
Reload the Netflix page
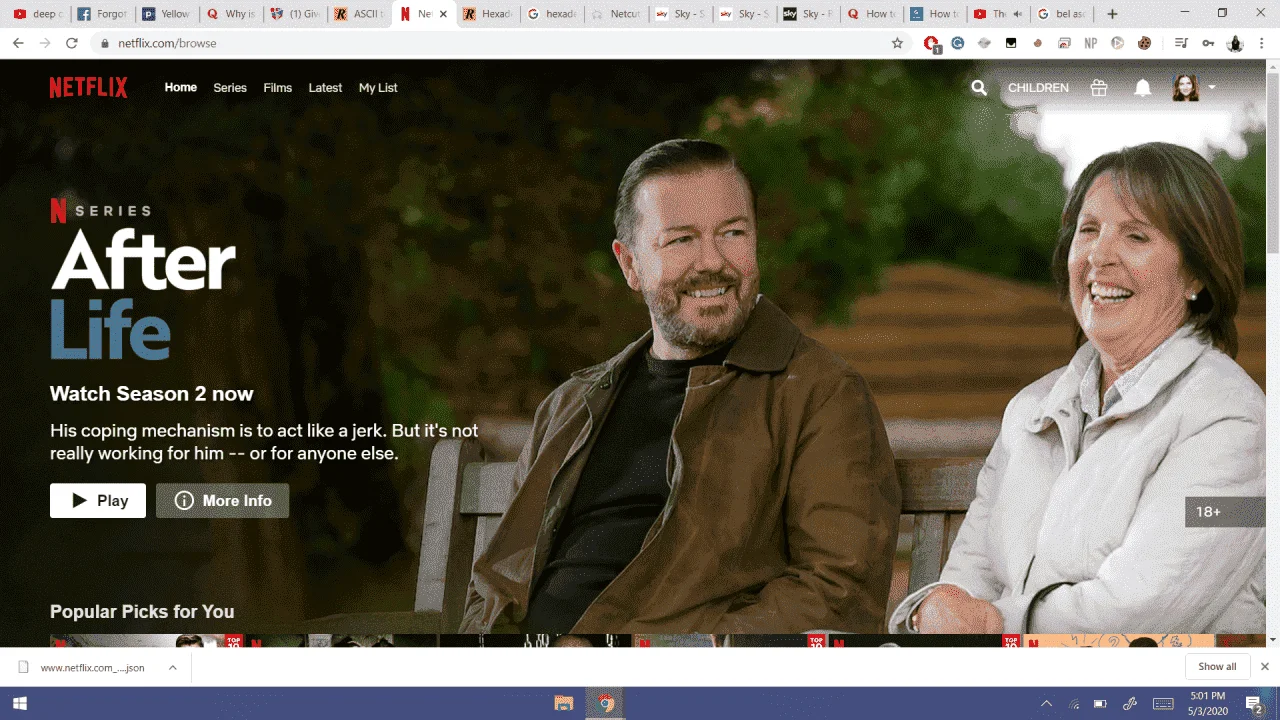[x=72, y=43]
